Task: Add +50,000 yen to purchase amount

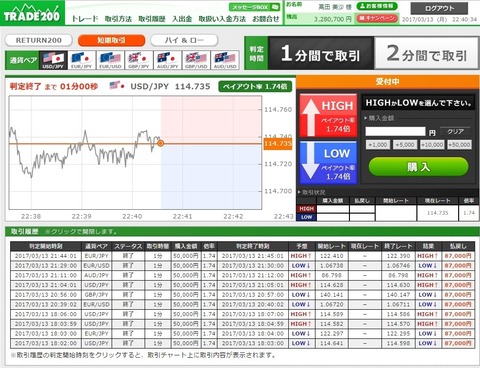Action: click(459, 145)
